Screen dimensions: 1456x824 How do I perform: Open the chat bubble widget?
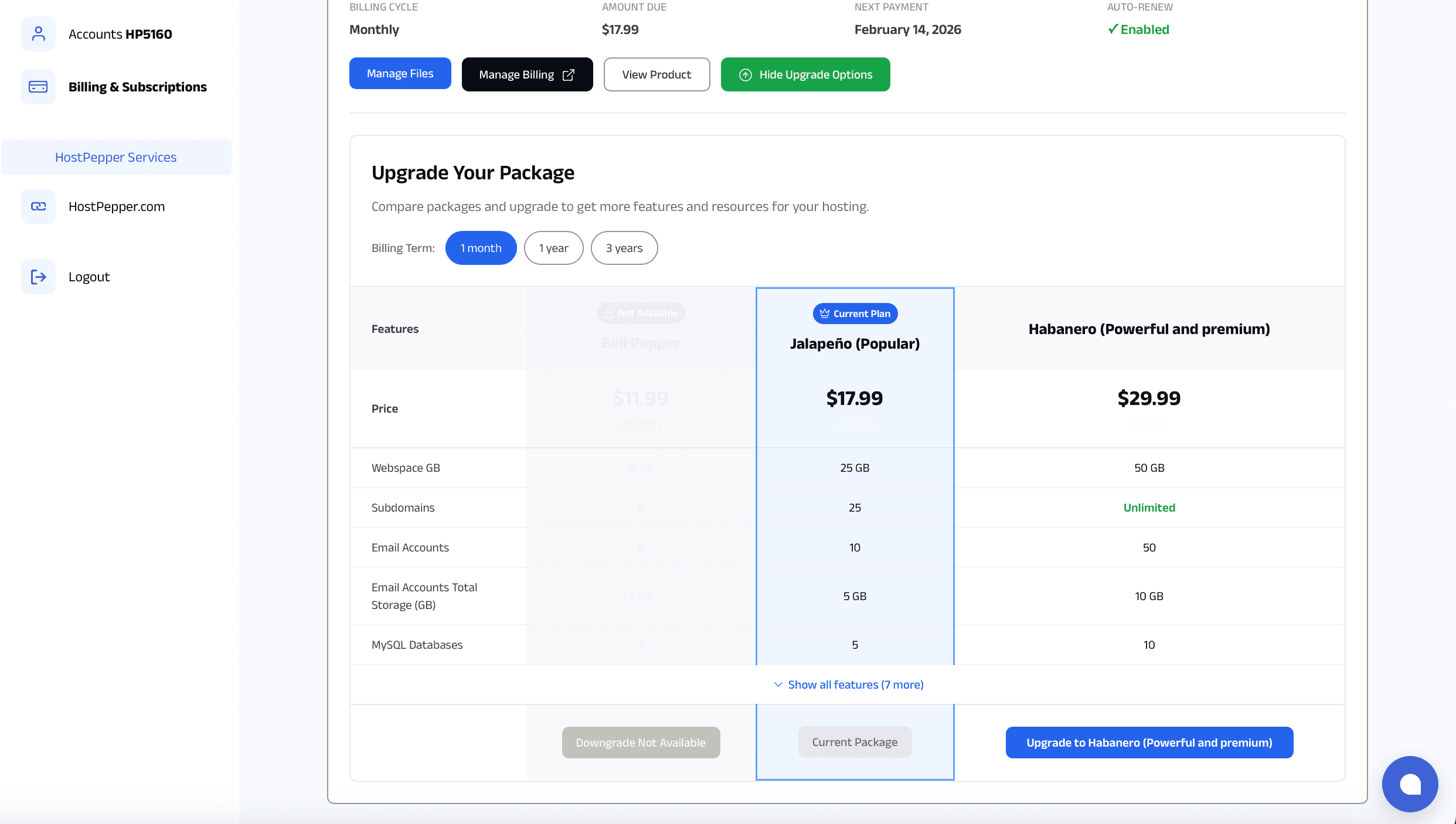(1410, 784)
